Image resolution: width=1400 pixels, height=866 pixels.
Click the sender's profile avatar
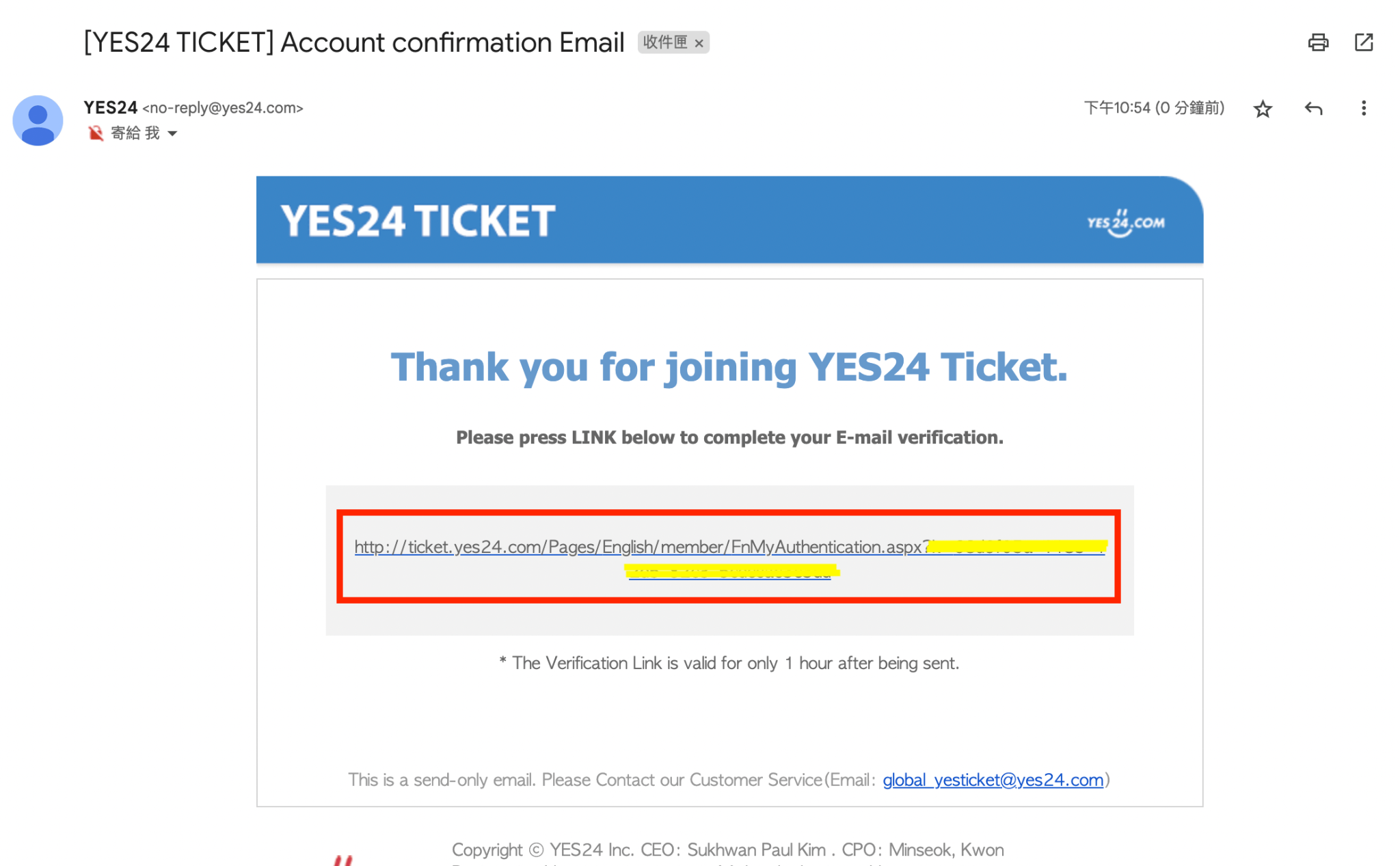pyautogui.click(x=38, y=120)
